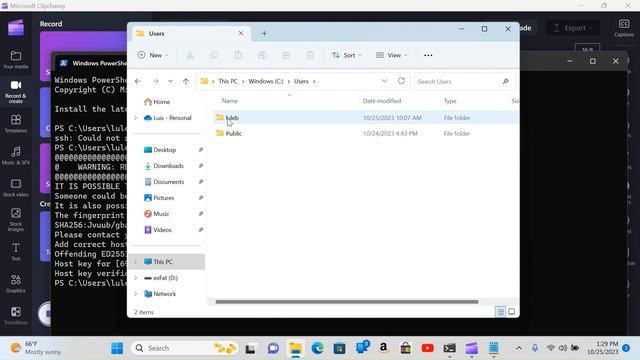Sort by Date modified column header

click(382, 101)
